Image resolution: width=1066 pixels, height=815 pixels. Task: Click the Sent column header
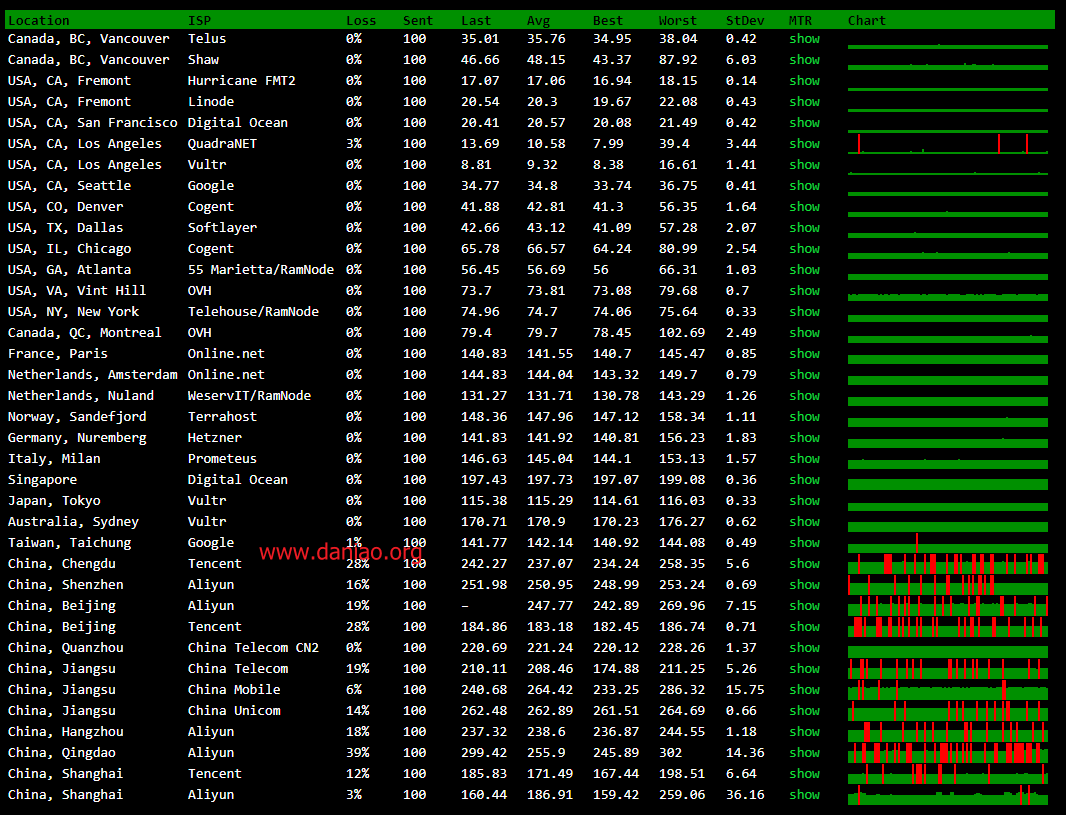click(x=417, y=20)
